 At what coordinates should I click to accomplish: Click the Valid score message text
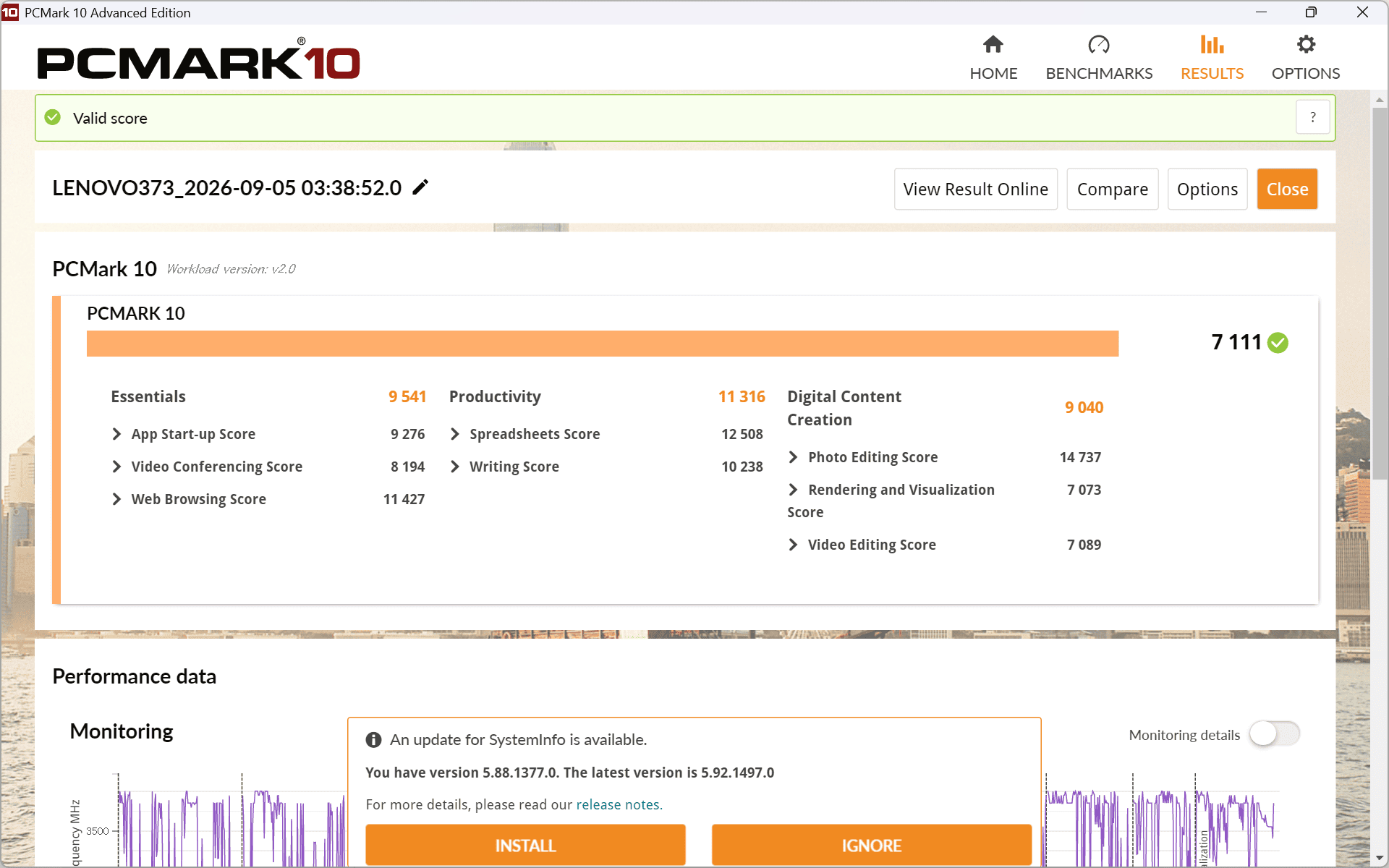coord(110,118)
